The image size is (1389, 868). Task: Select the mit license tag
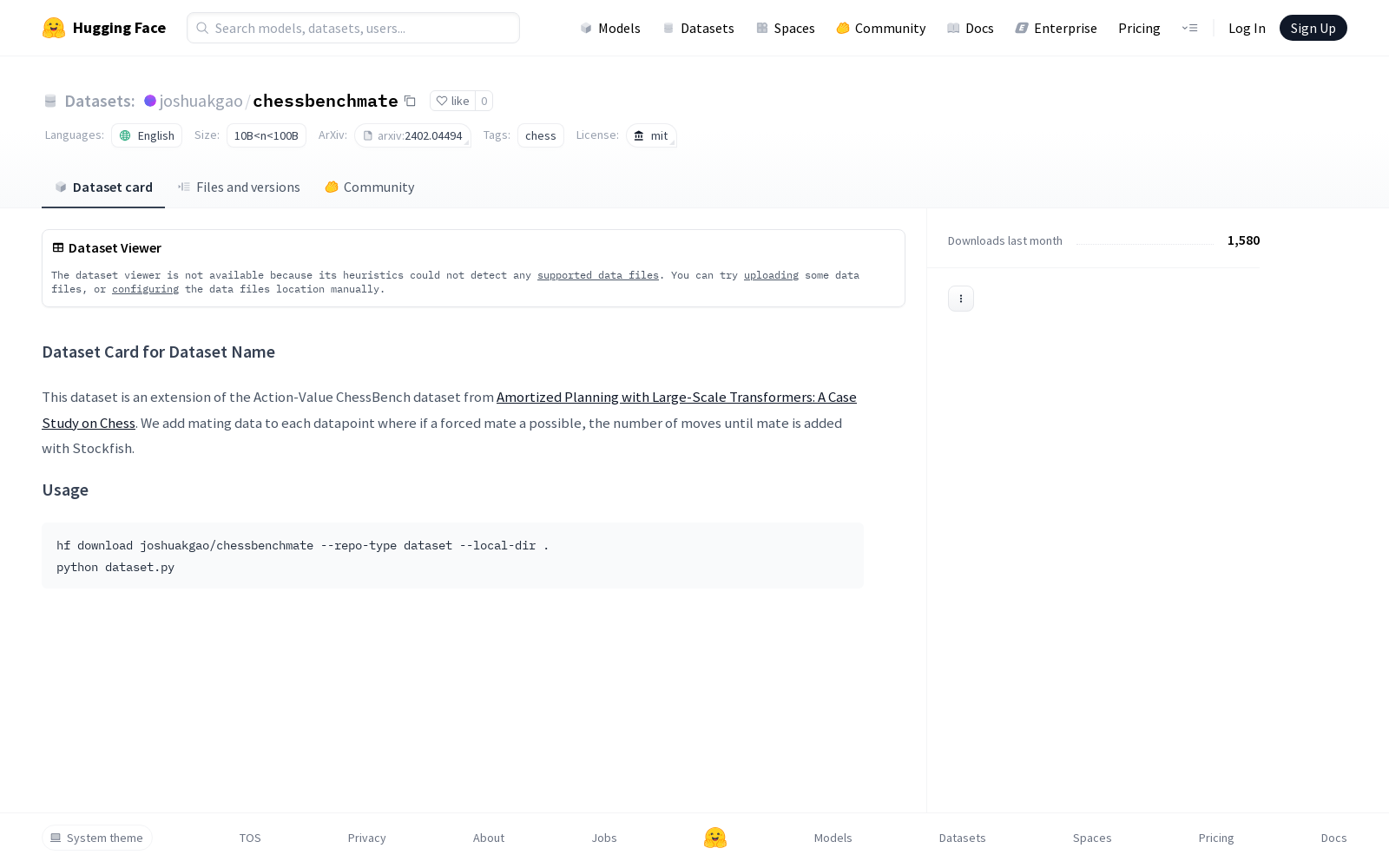coord(651,135)
